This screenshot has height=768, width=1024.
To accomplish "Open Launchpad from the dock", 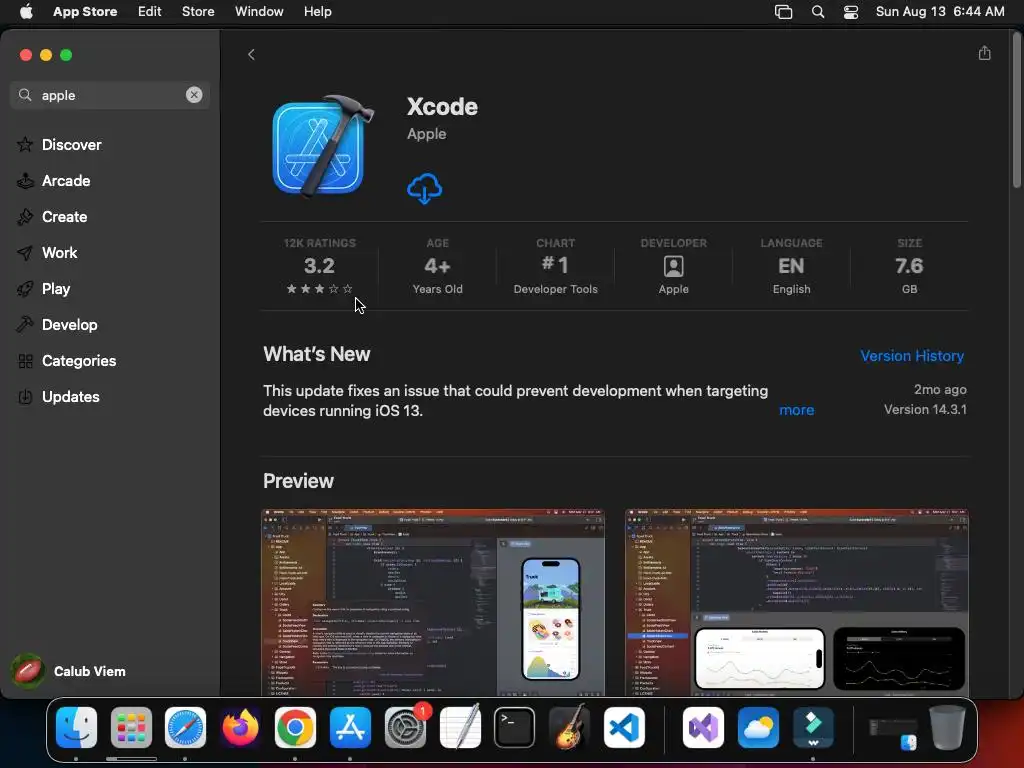I will [131, 728].
